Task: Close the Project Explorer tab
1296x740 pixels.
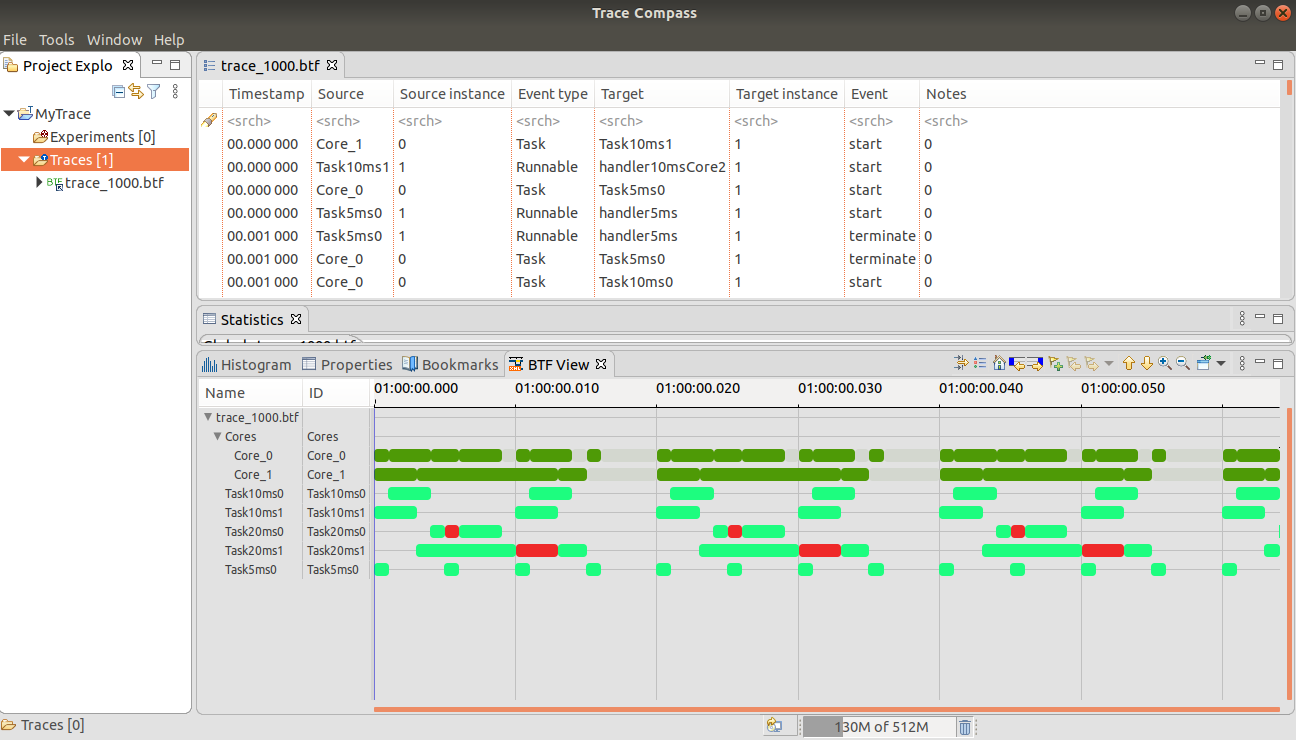Action: [x=127, y=65]
